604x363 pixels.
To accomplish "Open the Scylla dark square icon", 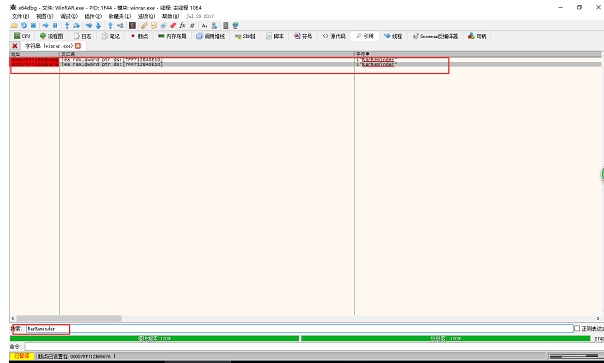I will click(132, 25).
